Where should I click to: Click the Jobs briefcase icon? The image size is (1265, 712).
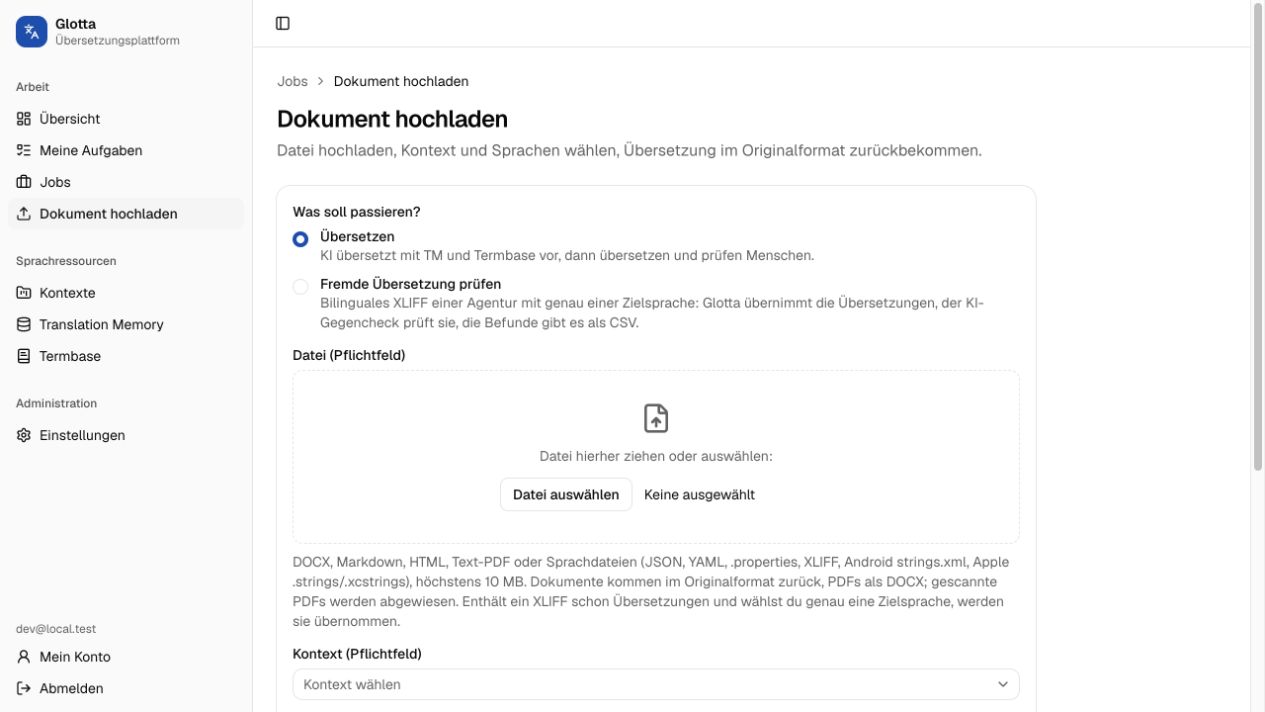[x=24, y=182]
